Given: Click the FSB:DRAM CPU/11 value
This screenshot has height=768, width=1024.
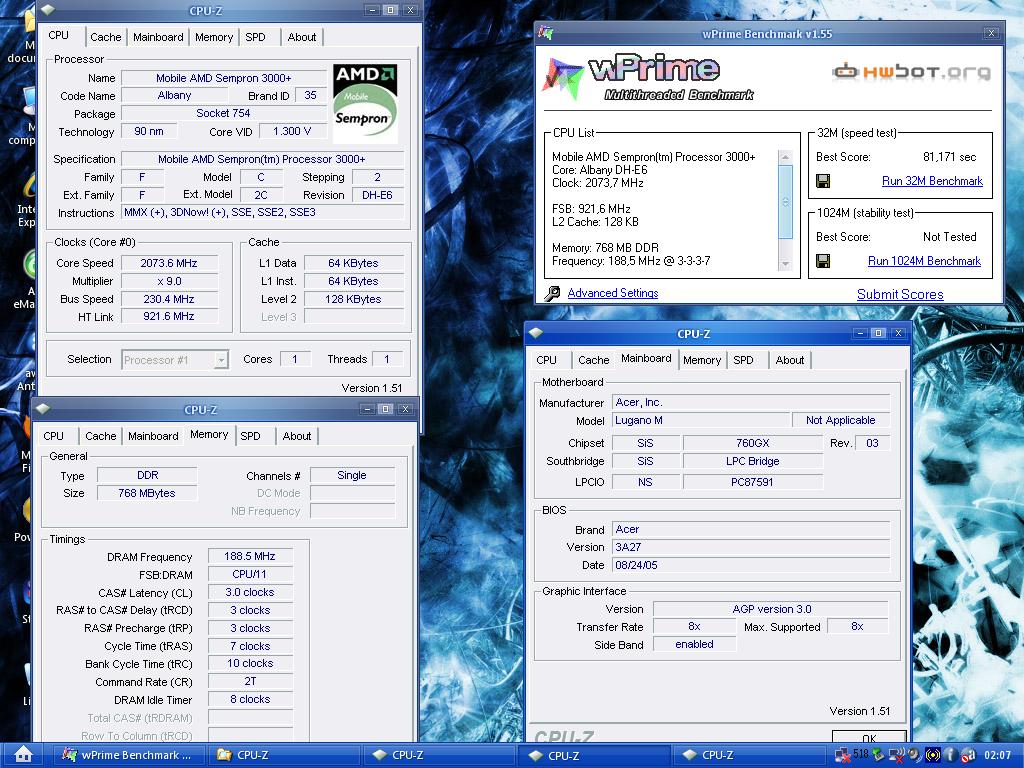Looking at the screenshot, I should pos(249,574).
